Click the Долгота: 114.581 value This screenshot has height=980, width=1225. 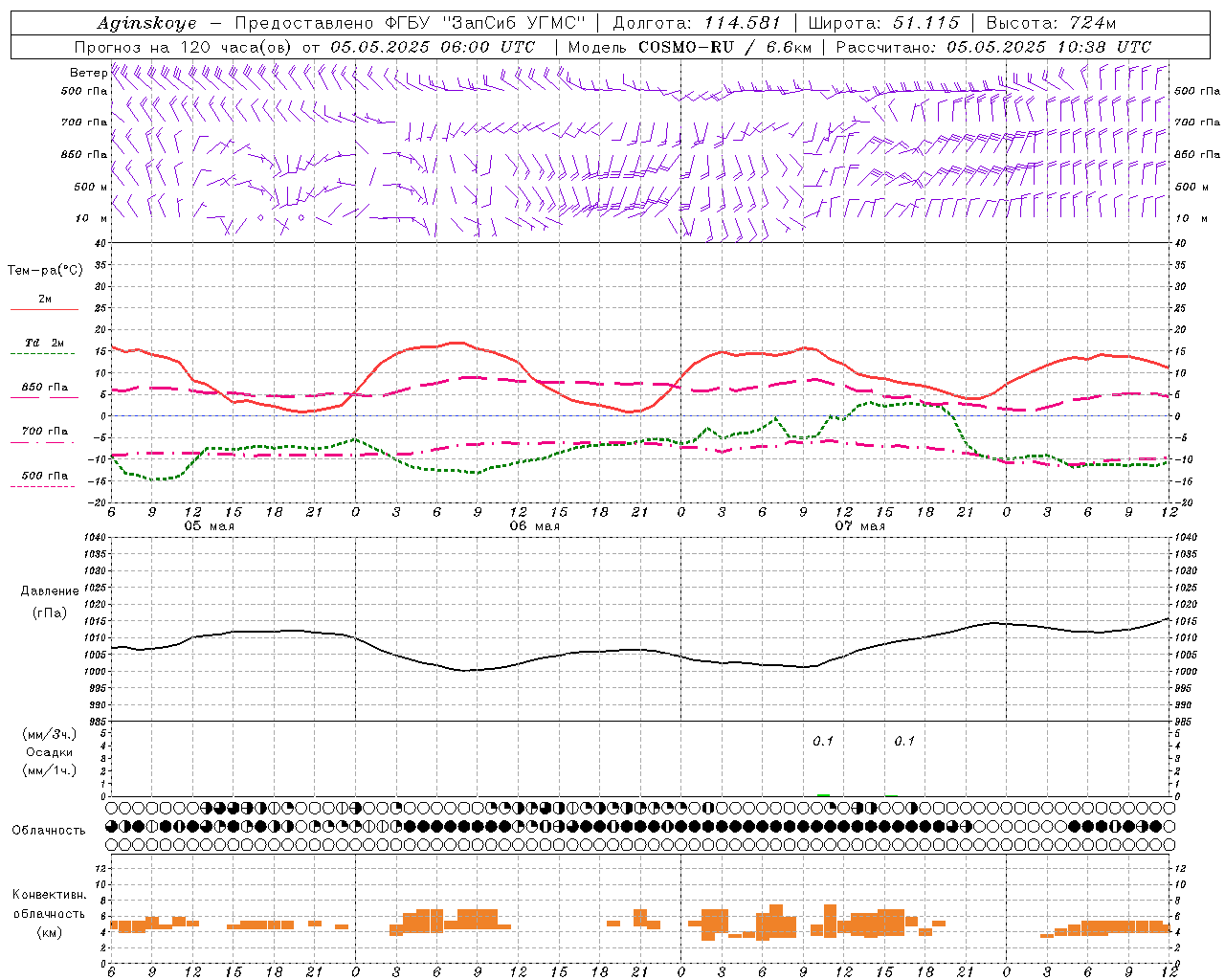coord(697,23)
